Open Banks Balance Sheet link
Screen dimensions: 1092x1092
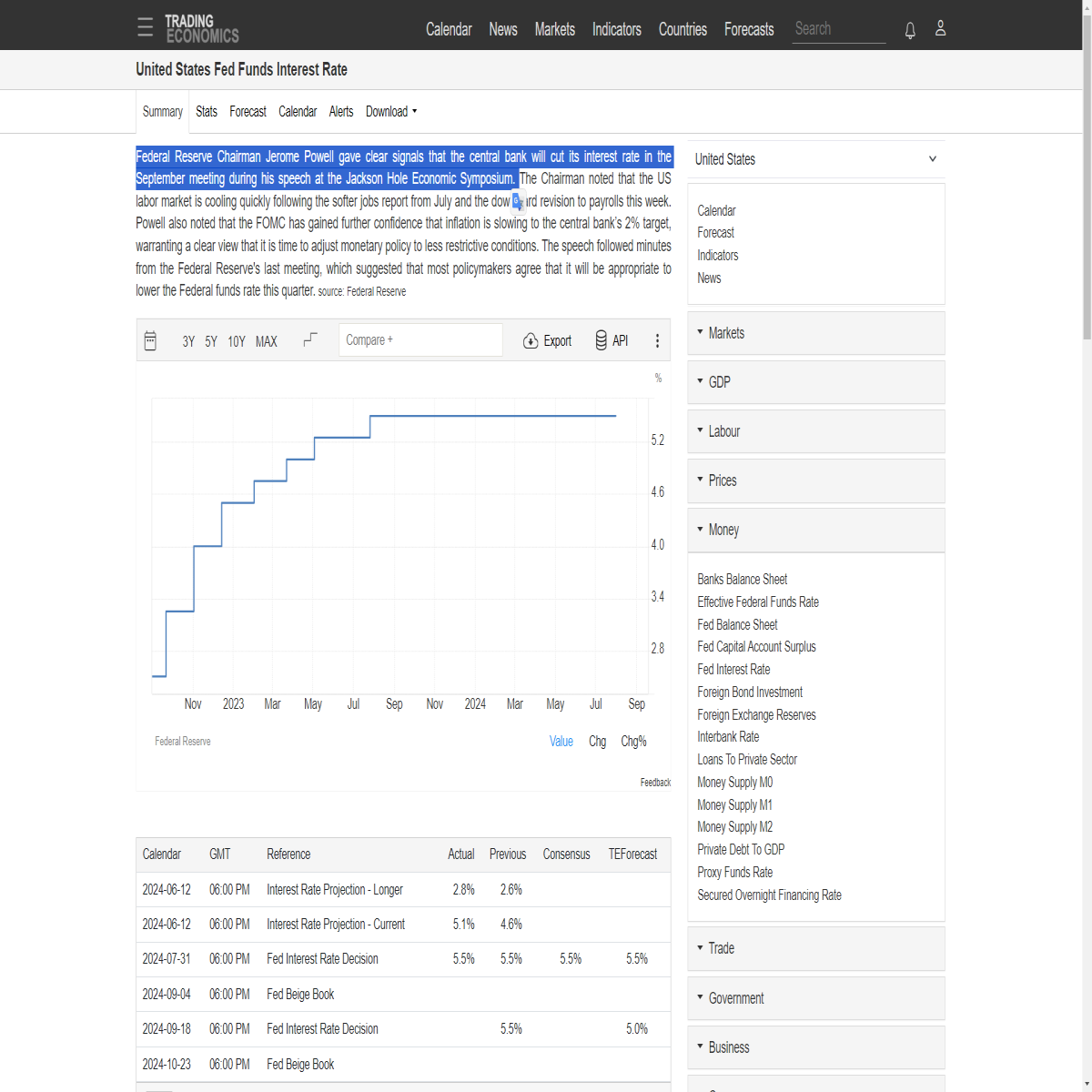(x=743, y=579)
